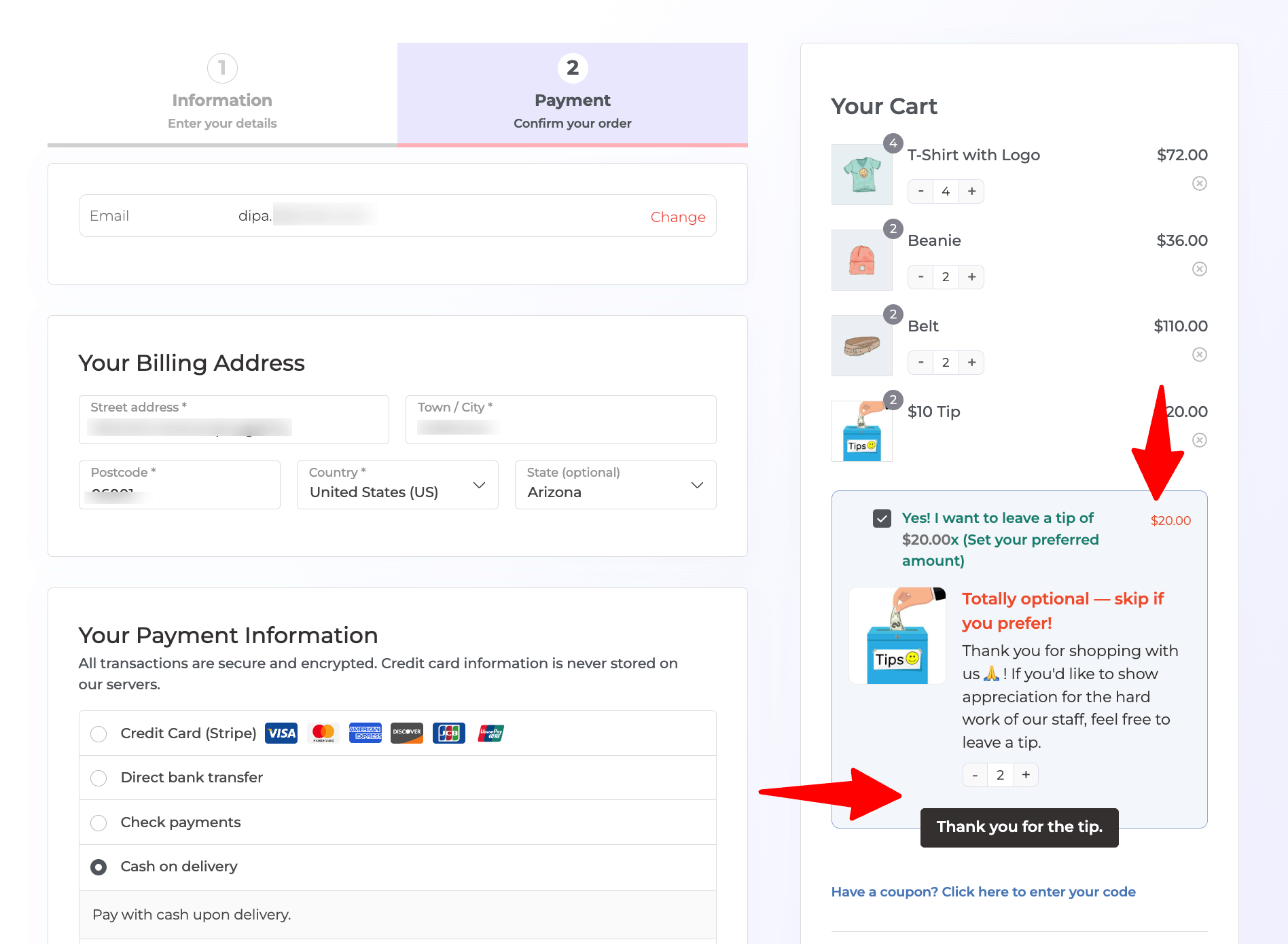The height and width of the screenshot is (944, 1288).
Task: Click Beanie product name in cart
Action: (934, 240)
